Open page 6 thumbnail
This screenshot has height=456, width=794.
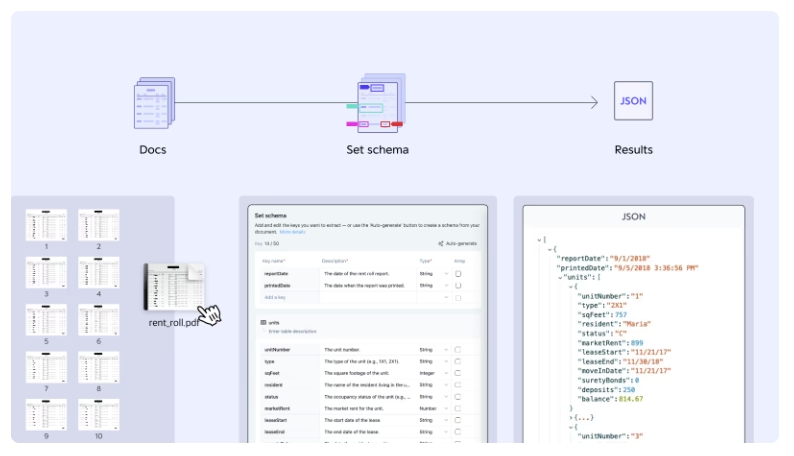click(99, 320)
